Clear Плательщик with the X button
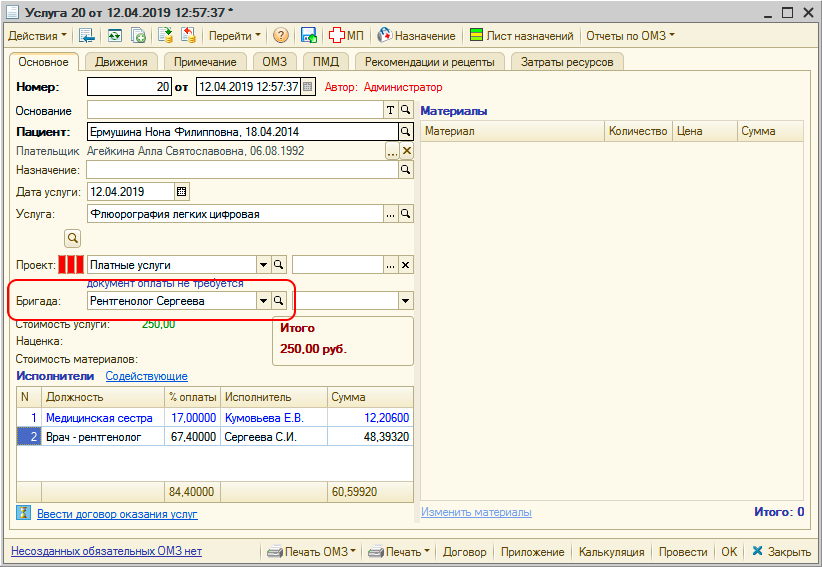 coord(406,151)
